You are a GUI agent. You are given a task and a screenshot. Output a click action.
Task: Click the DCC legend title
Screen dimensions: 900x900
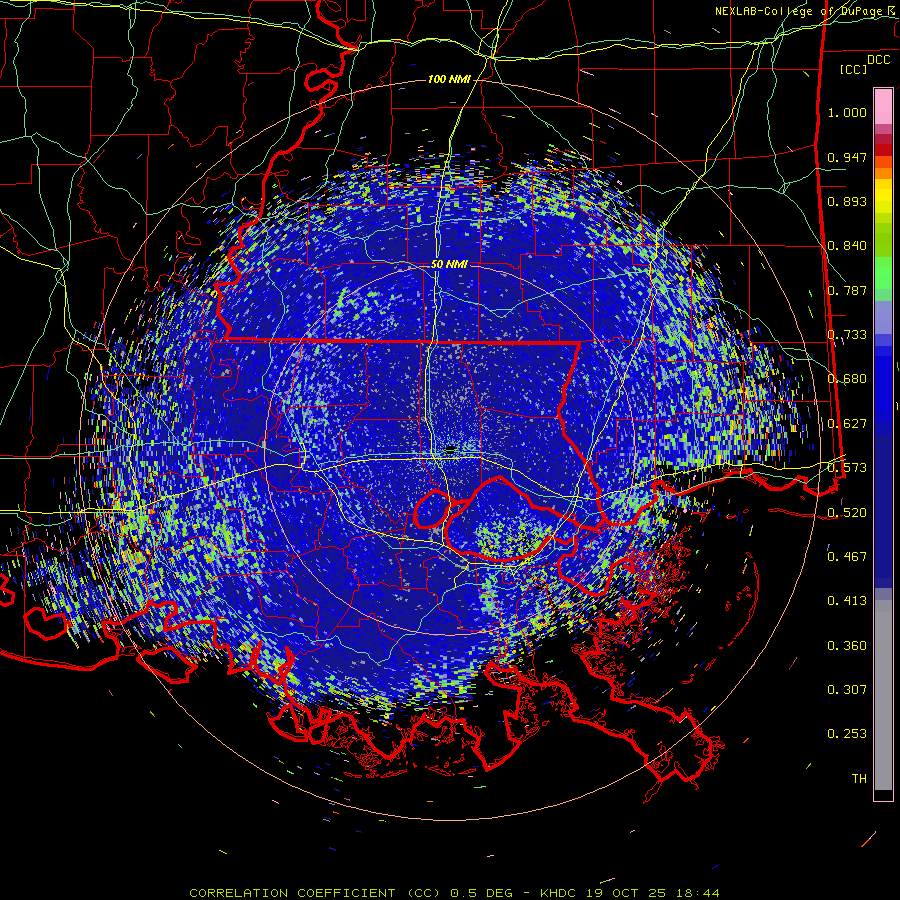click(x=878, y=60)
